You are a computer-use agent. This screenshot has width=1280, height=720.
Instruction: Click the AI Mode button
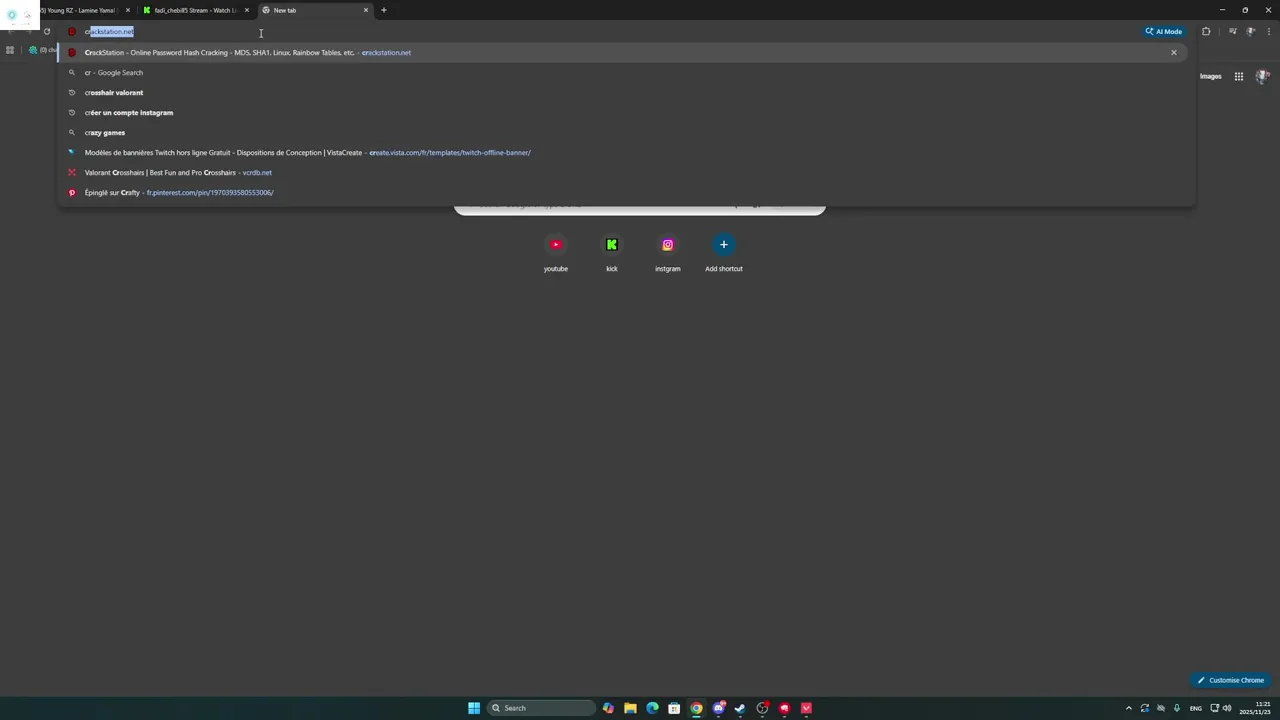1165,31
